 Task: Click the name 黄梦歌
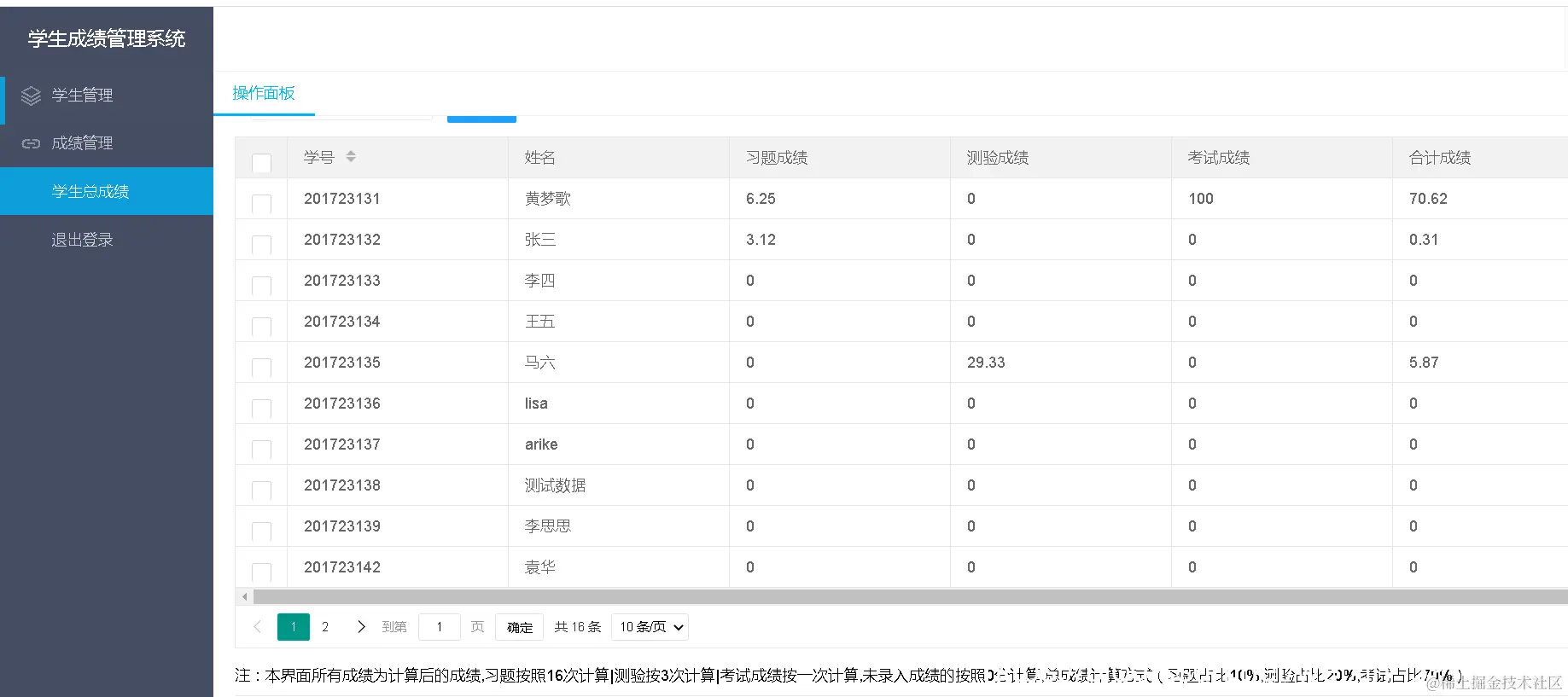pyautogui.click(x=548, y=199)
